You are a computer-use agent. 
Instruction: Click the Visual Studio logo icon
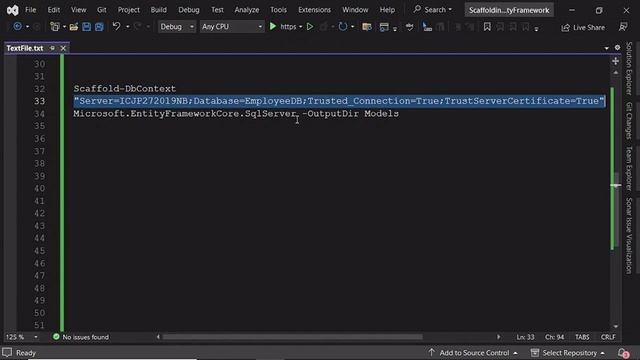coord(13,10)
